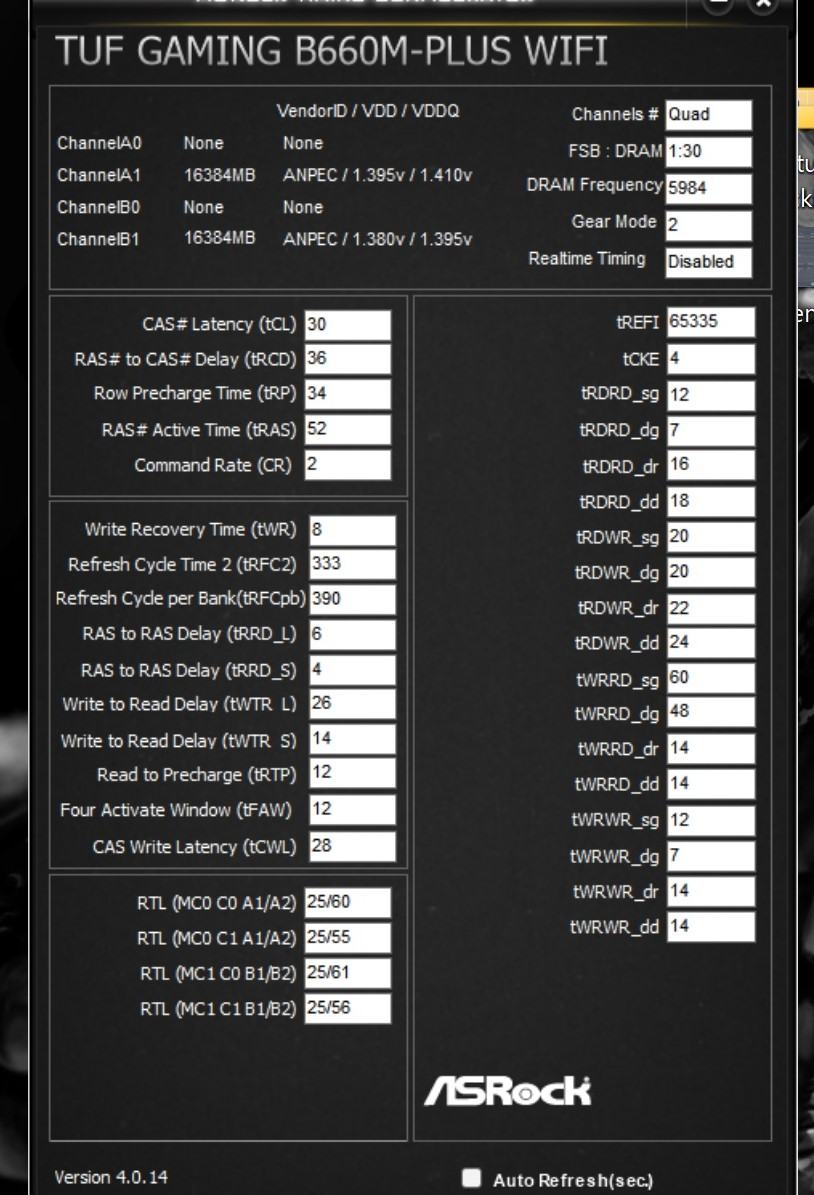Select the tWTR_L field showing 26
814x1195 pixels.
[352, 704]
